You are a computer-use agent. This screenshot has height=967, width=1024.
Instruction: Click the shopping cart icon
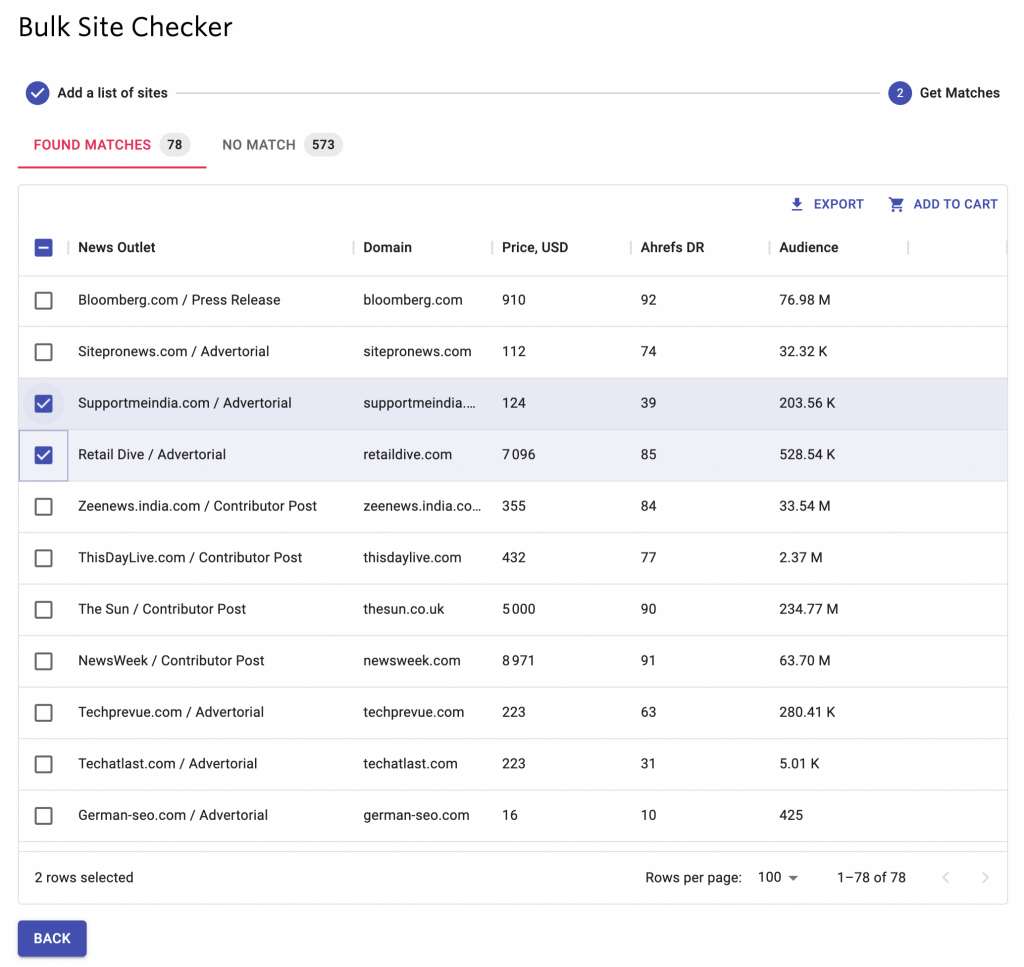coord(896,204)
